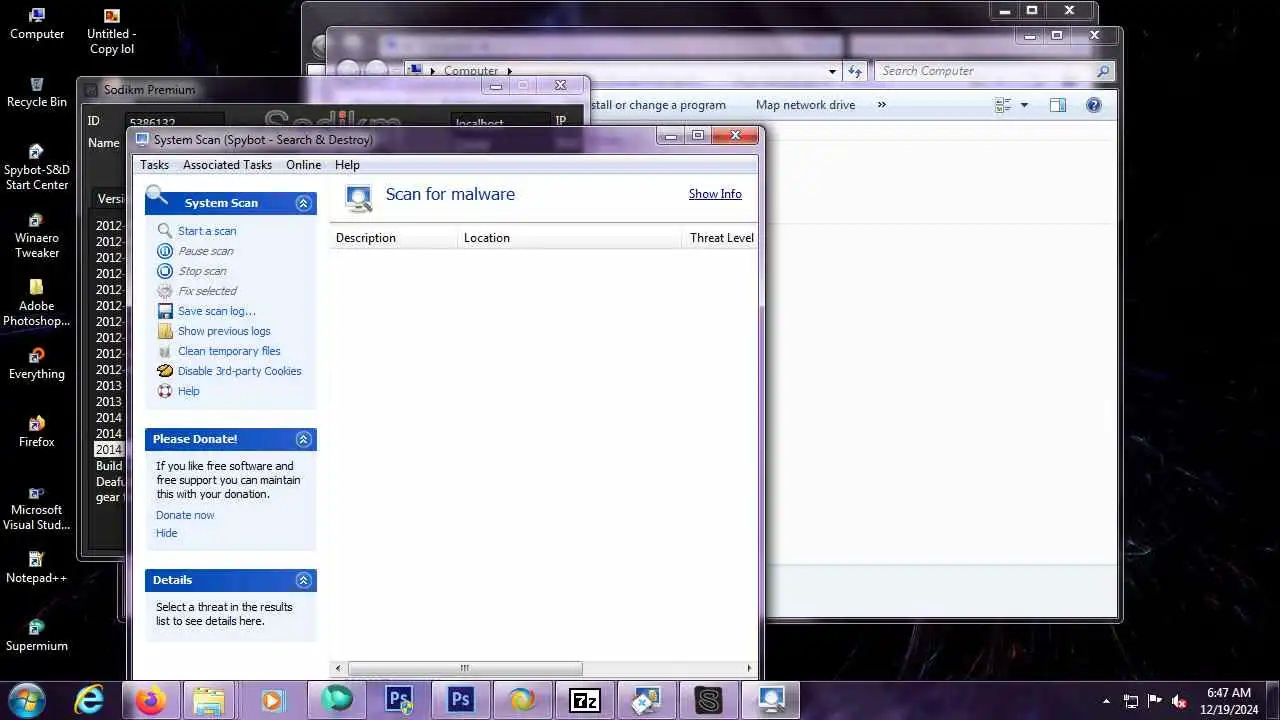The width and height of the screenshot is (1280, 720).
Task: Open Internet Explorer from the taskbar
Action: click(x=89, y=700)
